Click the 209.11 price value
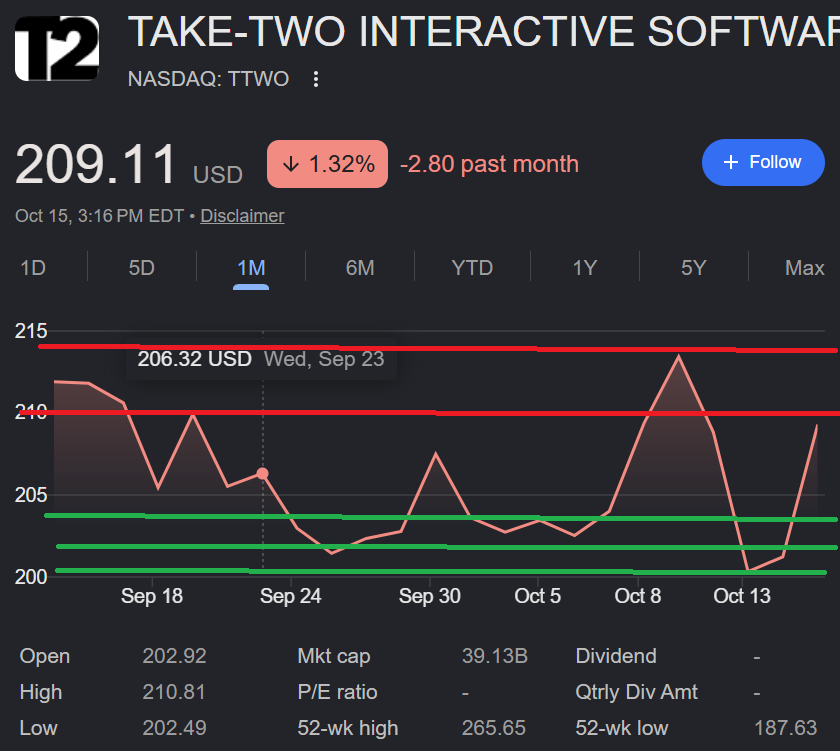This screenshot has width=840, height=751. pyautogui.click(x=95, y=164)
